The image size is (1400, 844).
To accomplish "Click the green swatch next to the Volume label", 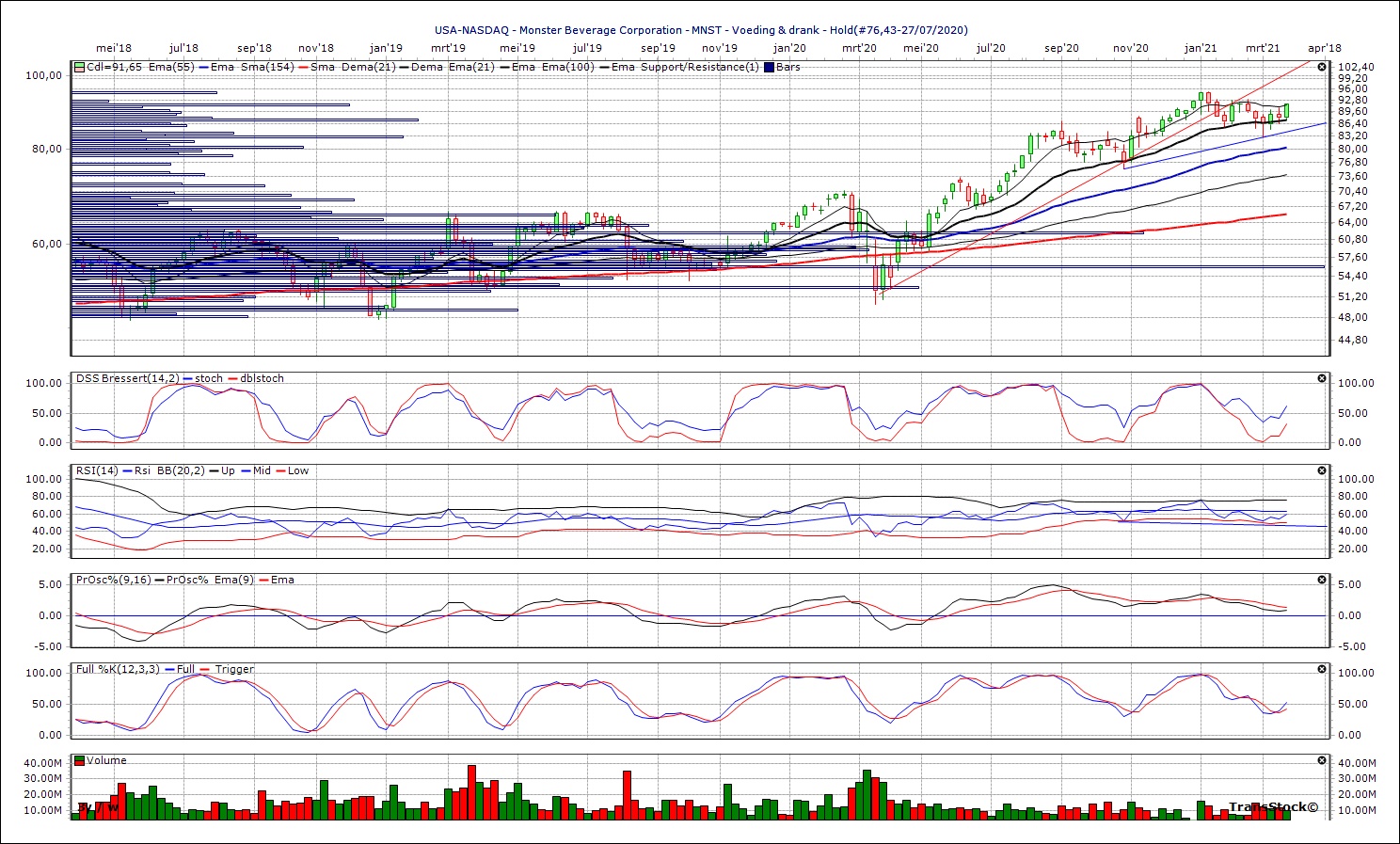I will coord(80,760).
